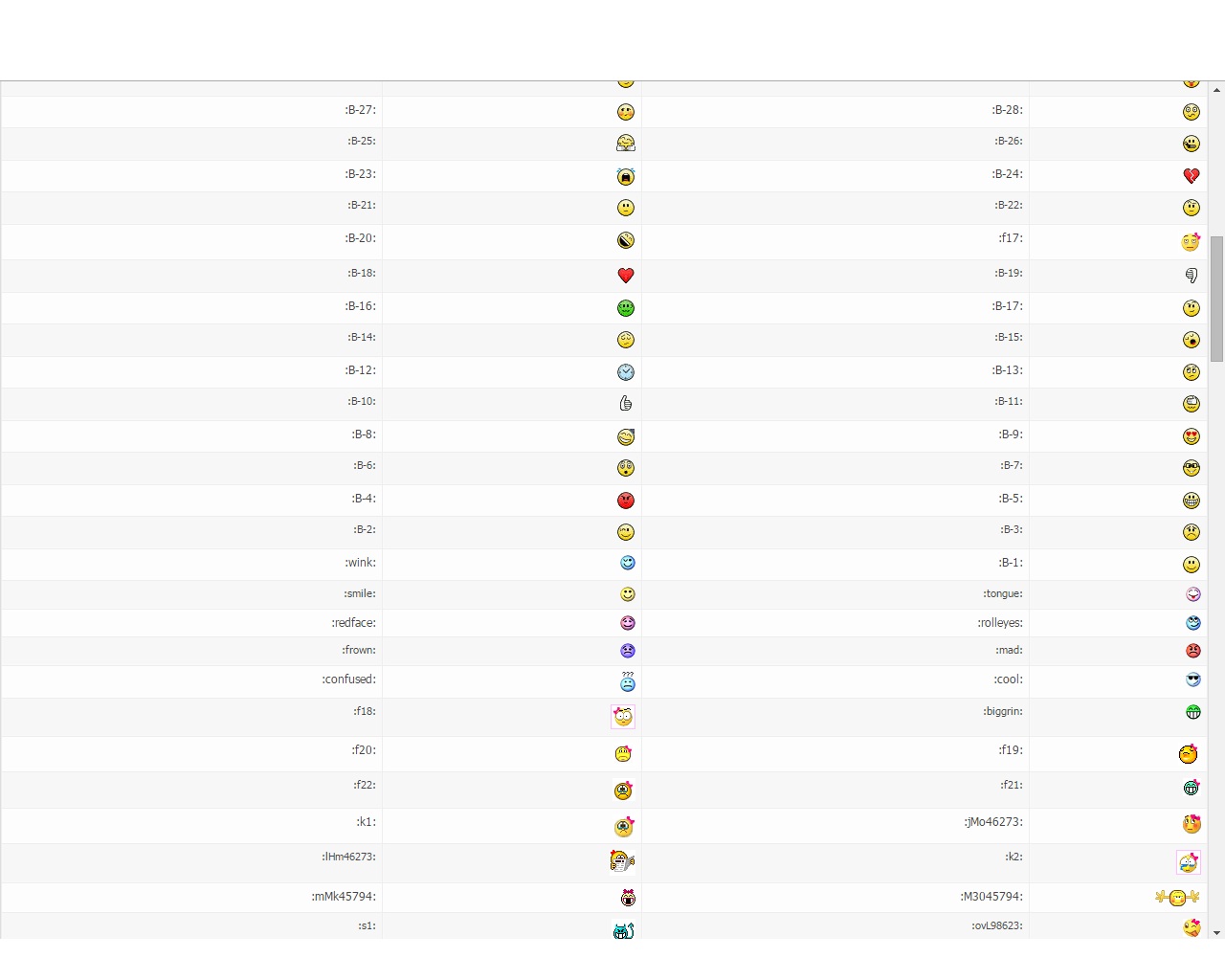The width and height of the screenshot is (1225, 980).
Task: Click the purple :frown: smiley
Action: click(x=628, y=651)
